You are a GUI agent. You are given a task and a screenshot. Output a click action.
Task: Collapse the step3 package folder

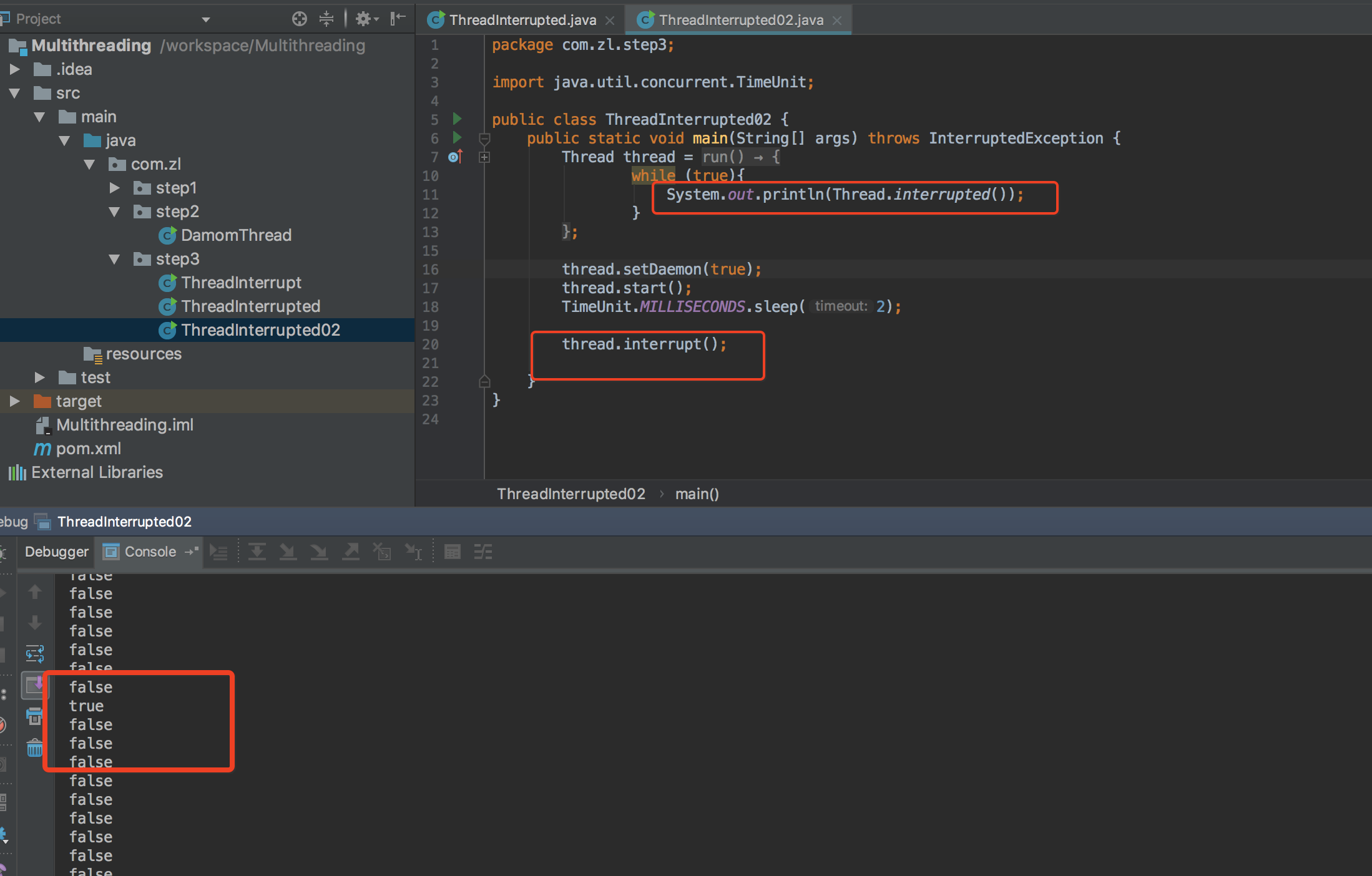114,259
